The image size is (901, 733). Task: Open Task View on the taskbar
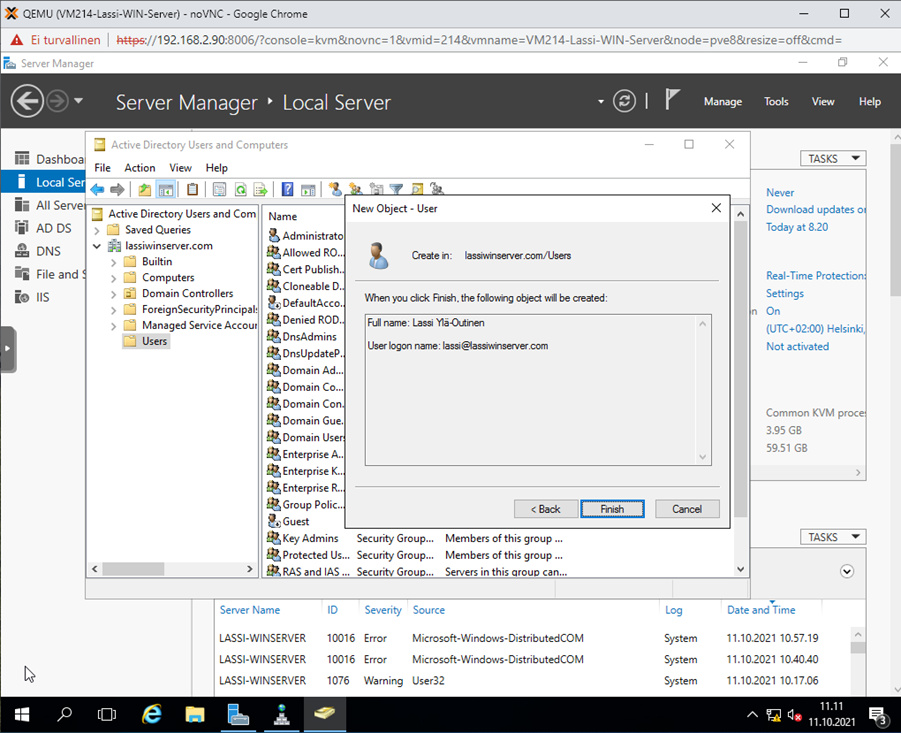(x=107, y=714)
